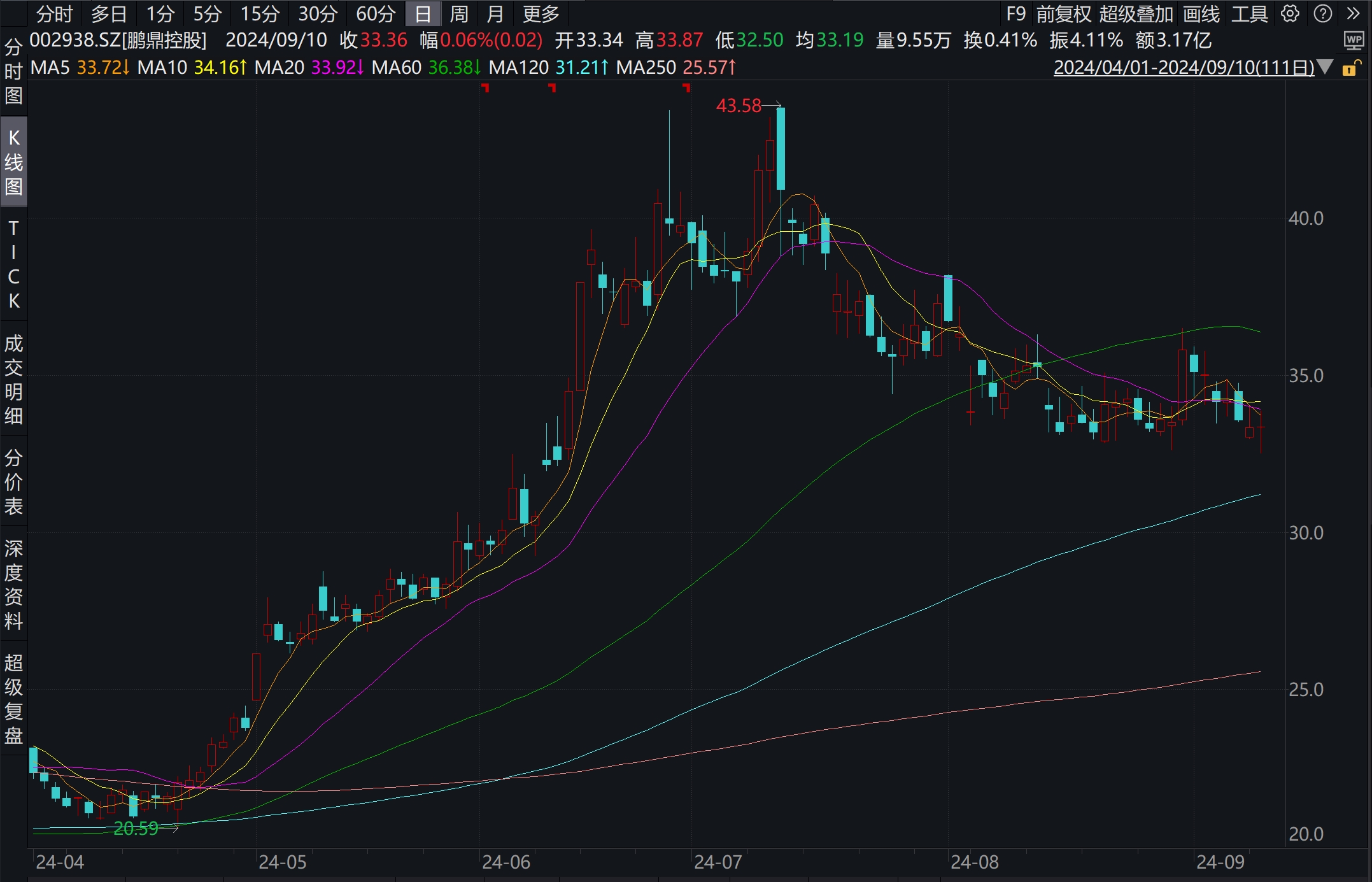Image resolution: width=1372 pixels, height=882 pixels.
Task: Open 超级复盘 side panel
Action: pos(13,699)
